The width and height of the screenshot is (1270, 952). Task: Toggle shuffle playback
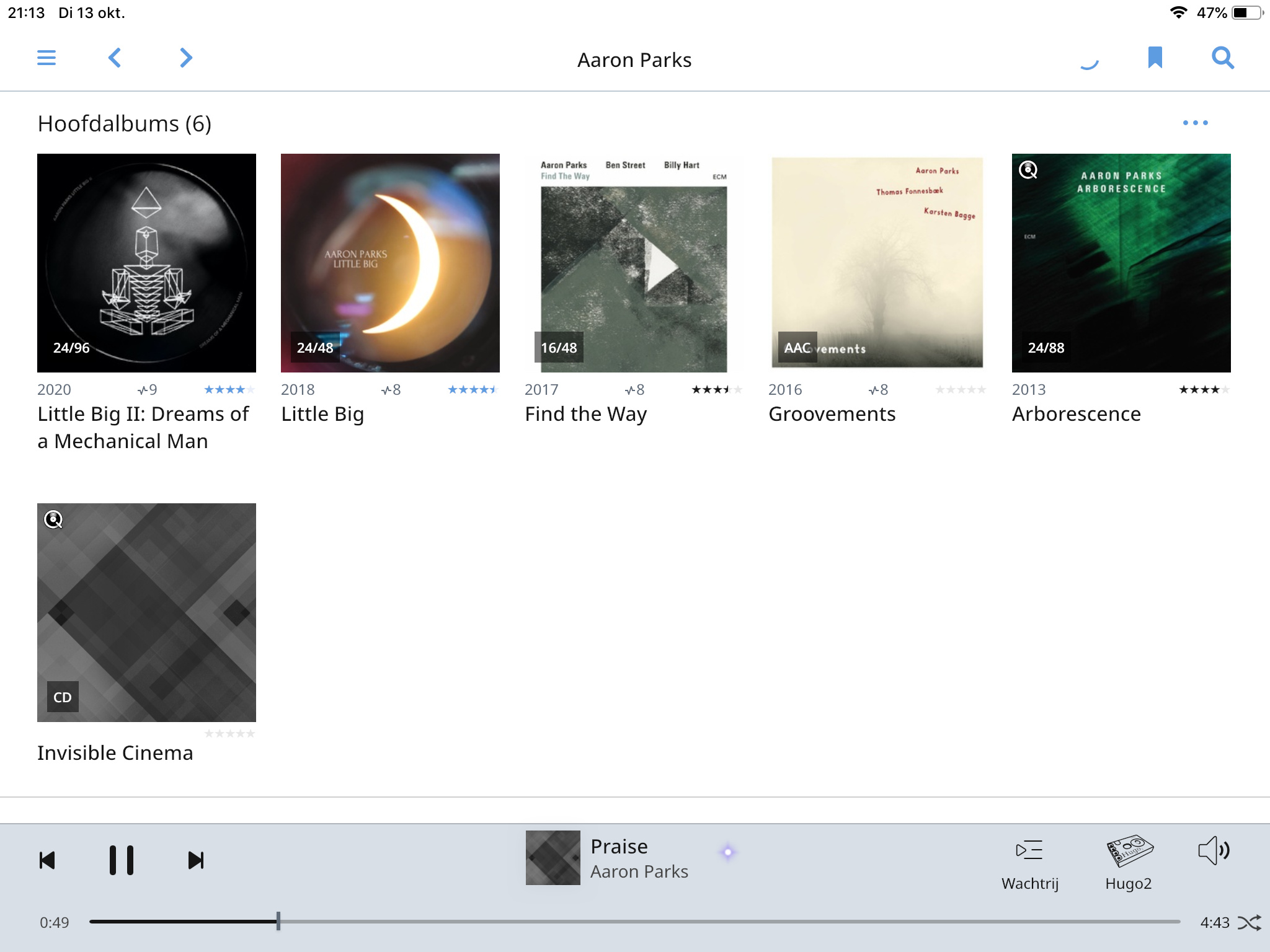(x=1249, y=923)
